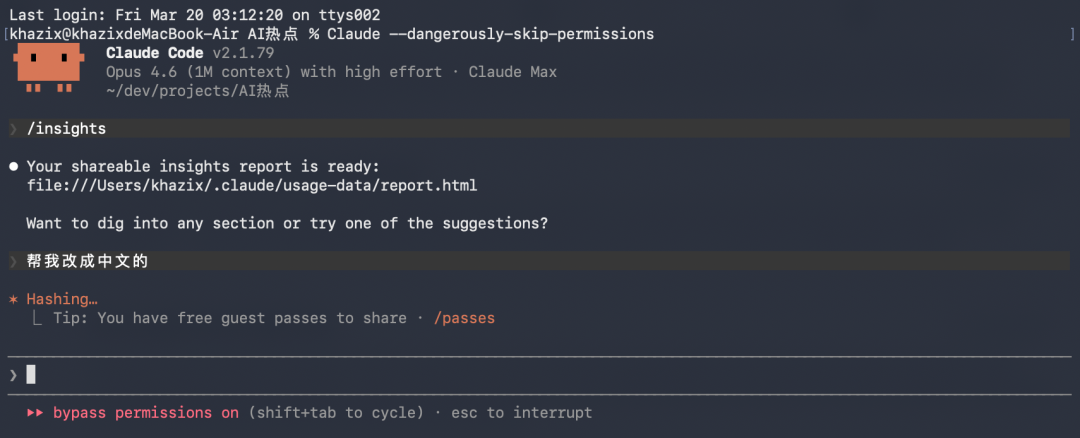Click the tip connector line icon

37,318
